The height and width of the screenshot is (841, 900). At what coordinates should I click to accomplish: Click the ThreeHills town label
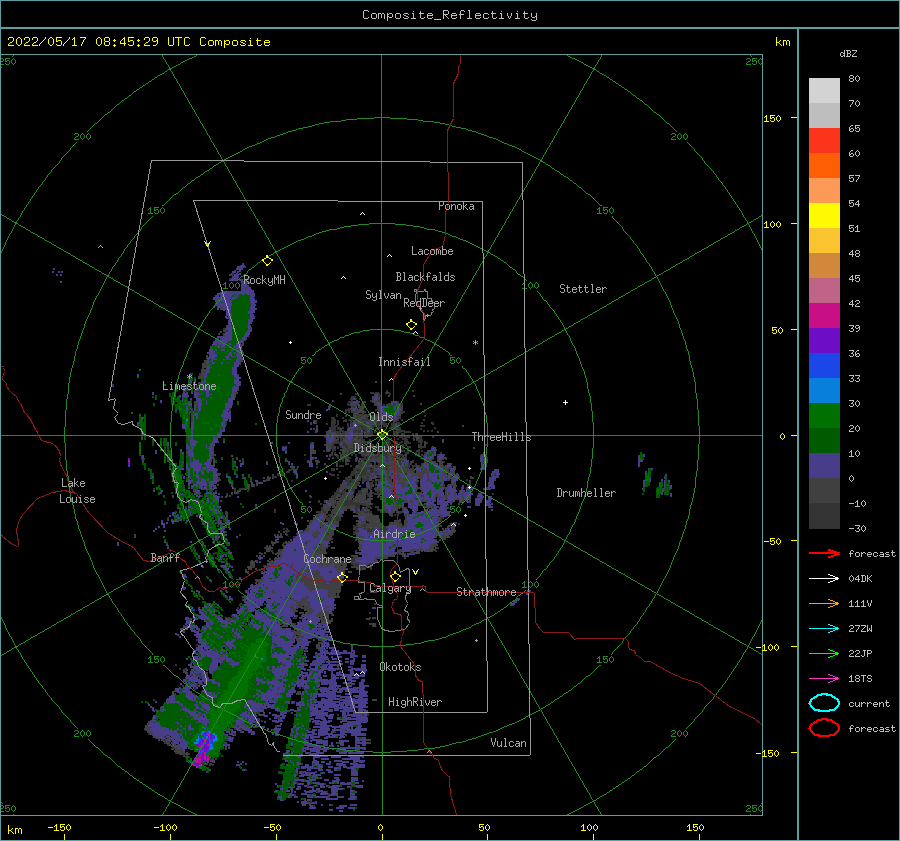tap(502, 437)
